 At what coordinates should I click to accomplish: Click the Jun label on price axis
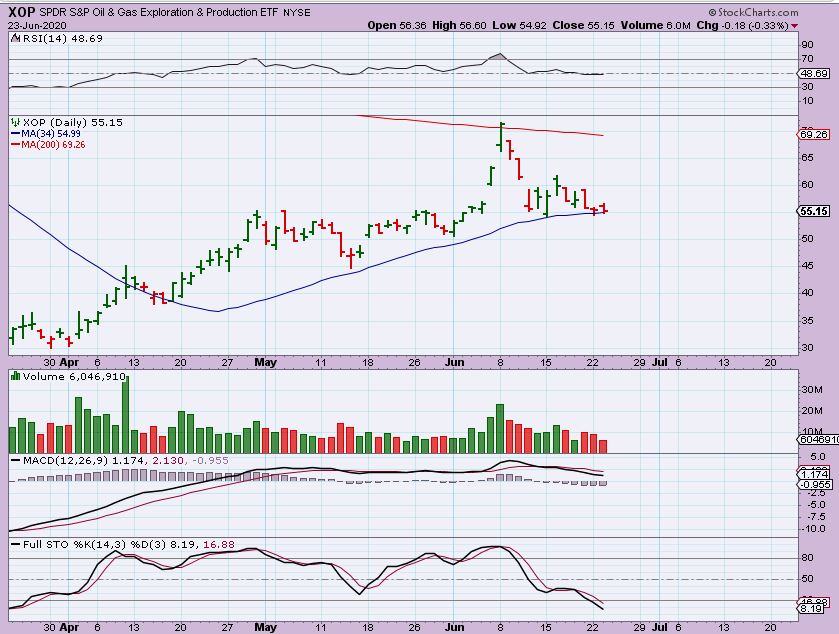tap(454, 362)
